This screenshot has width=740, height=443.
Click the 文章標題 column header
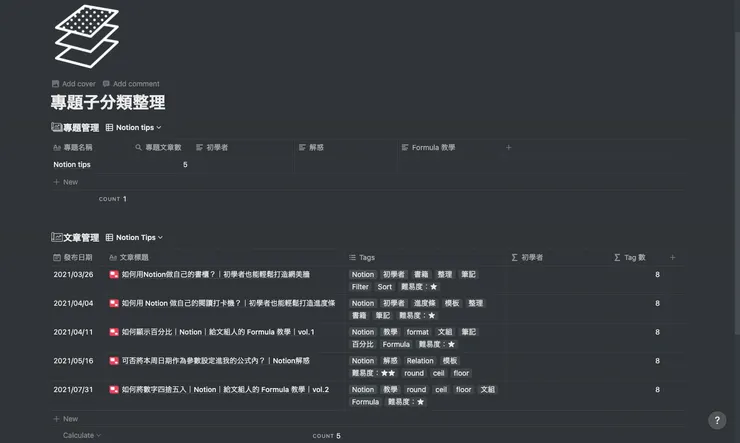(129, 258)
